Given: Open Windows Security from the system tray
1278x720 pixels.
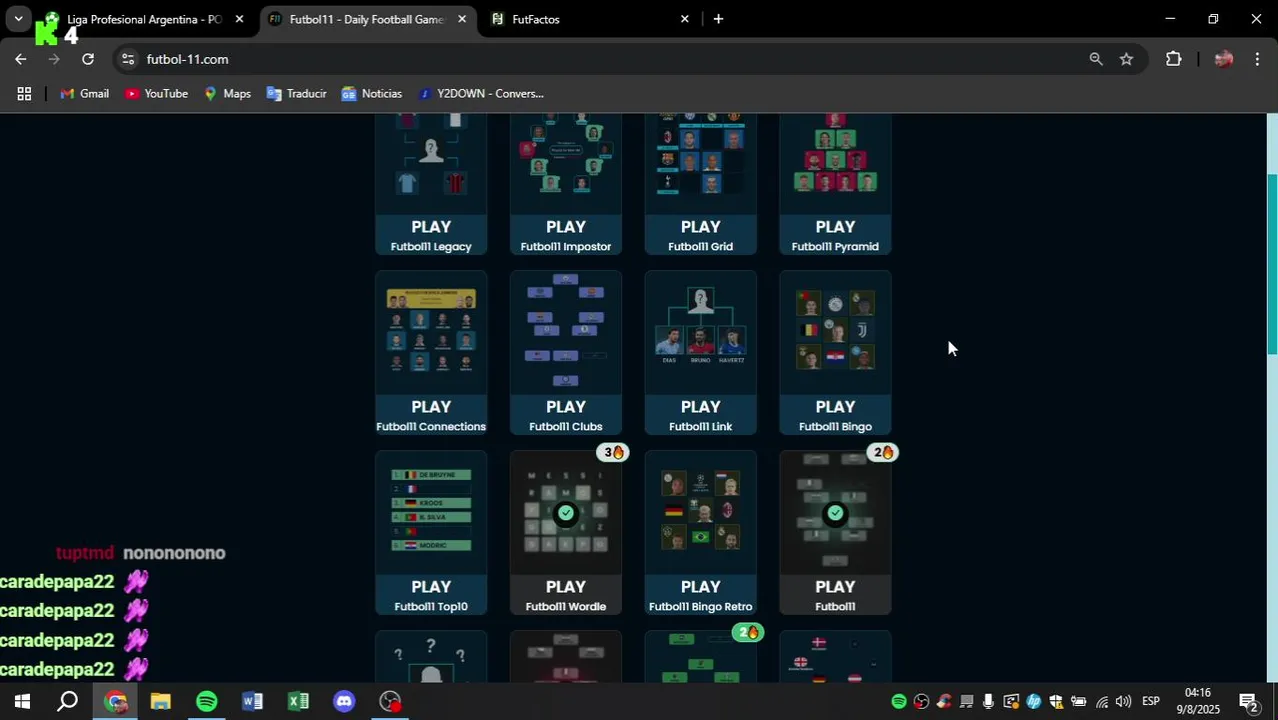Looking at the screenshot, I should pyautogui.click(x=1056, y=701).
